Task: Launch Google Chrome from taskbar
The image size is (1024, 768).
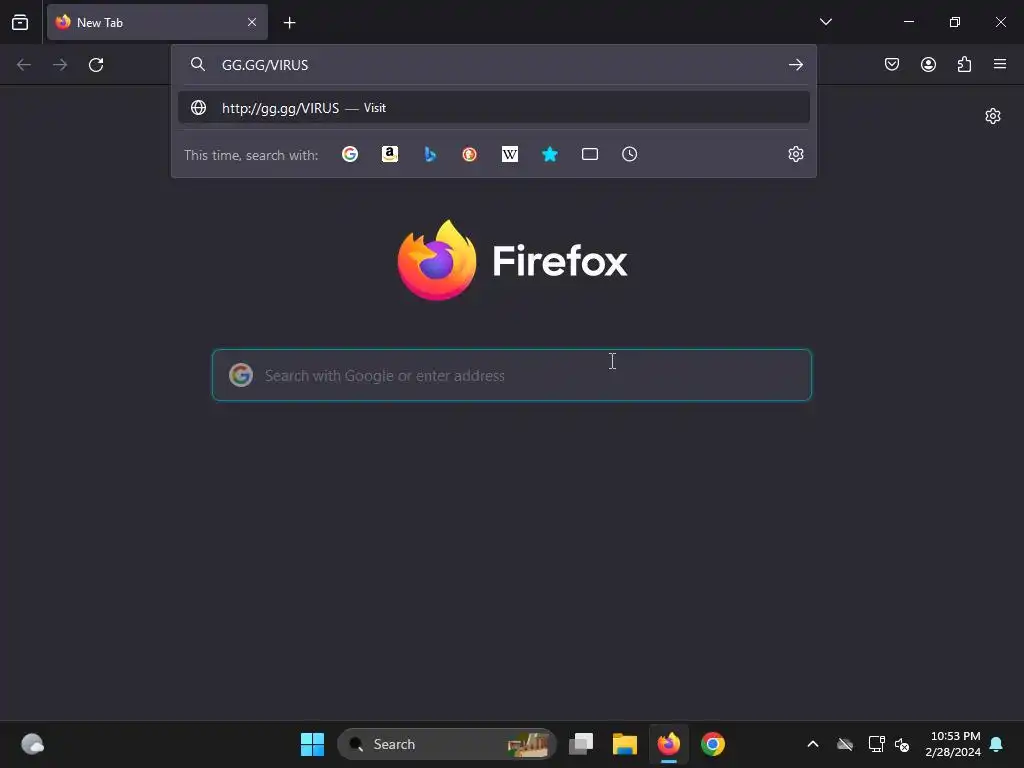Action: point(712,744)
